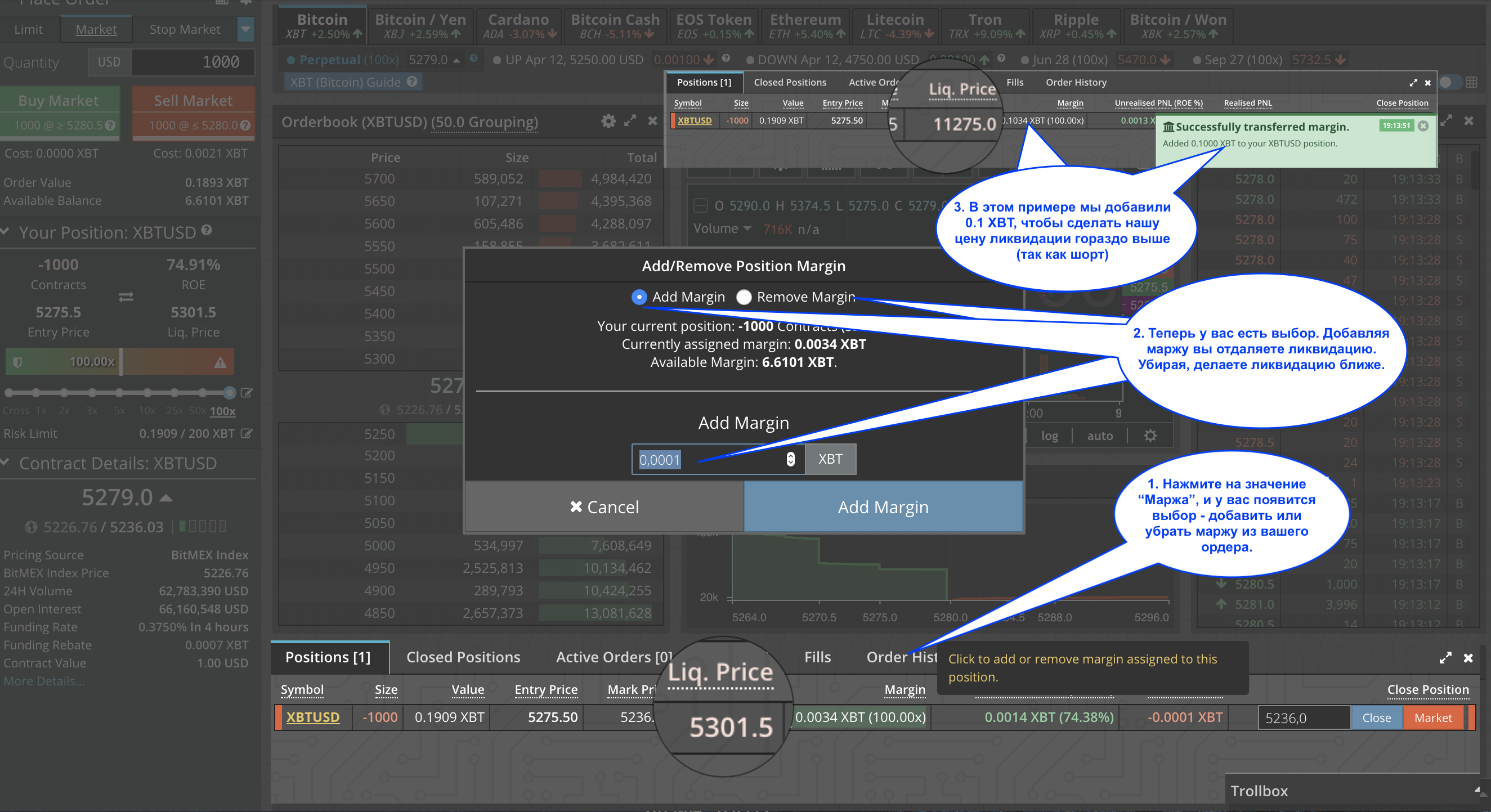Edit the Risk Limit pencil icon

(x=247, y=433)
